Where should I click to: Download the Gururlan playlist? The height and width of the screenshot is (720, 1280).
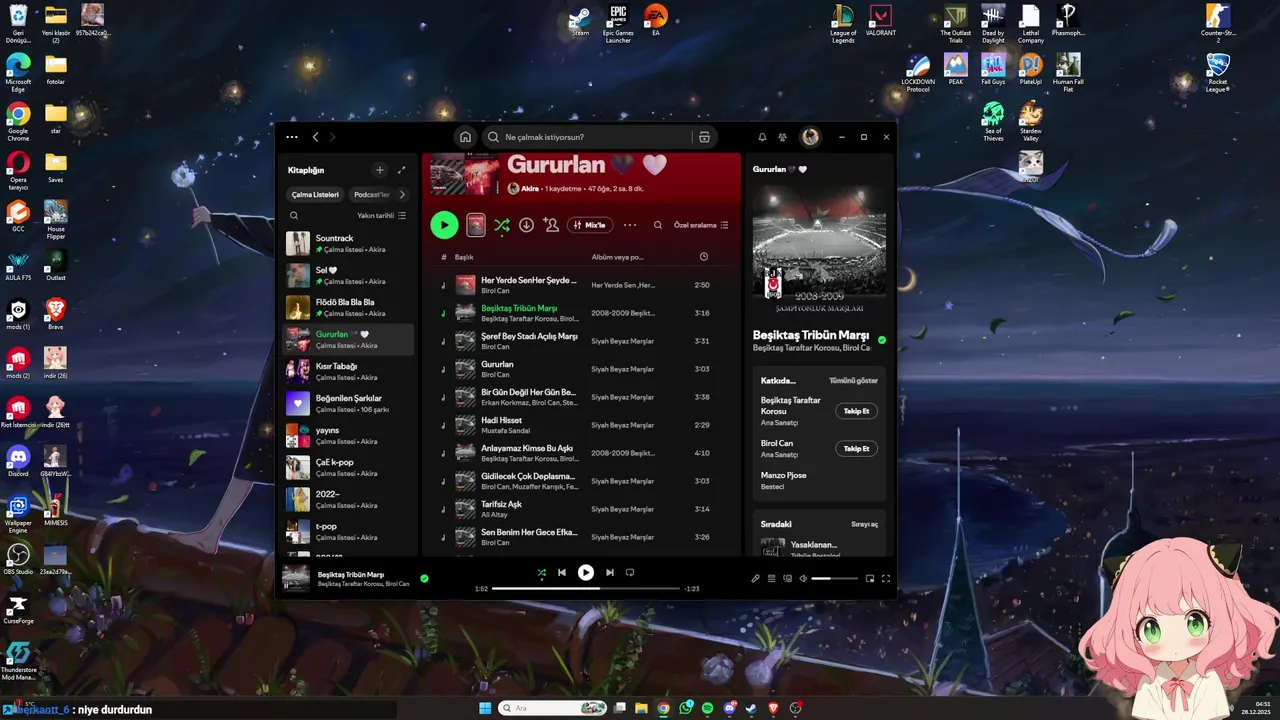(x=526, y=225)
